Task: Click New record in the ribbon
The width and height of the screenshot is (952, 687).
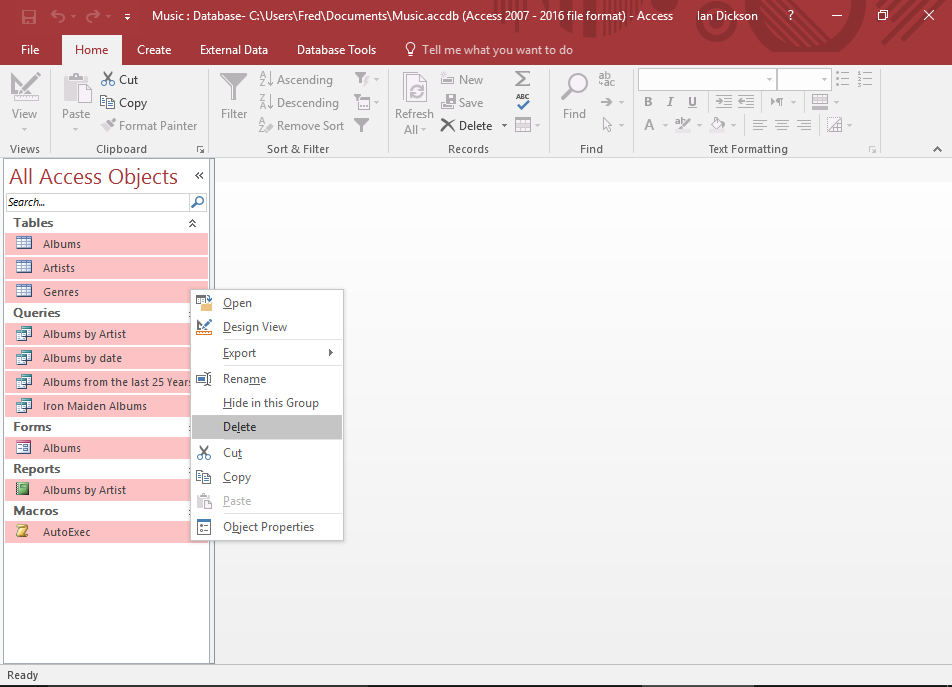Action: [461, 80]
